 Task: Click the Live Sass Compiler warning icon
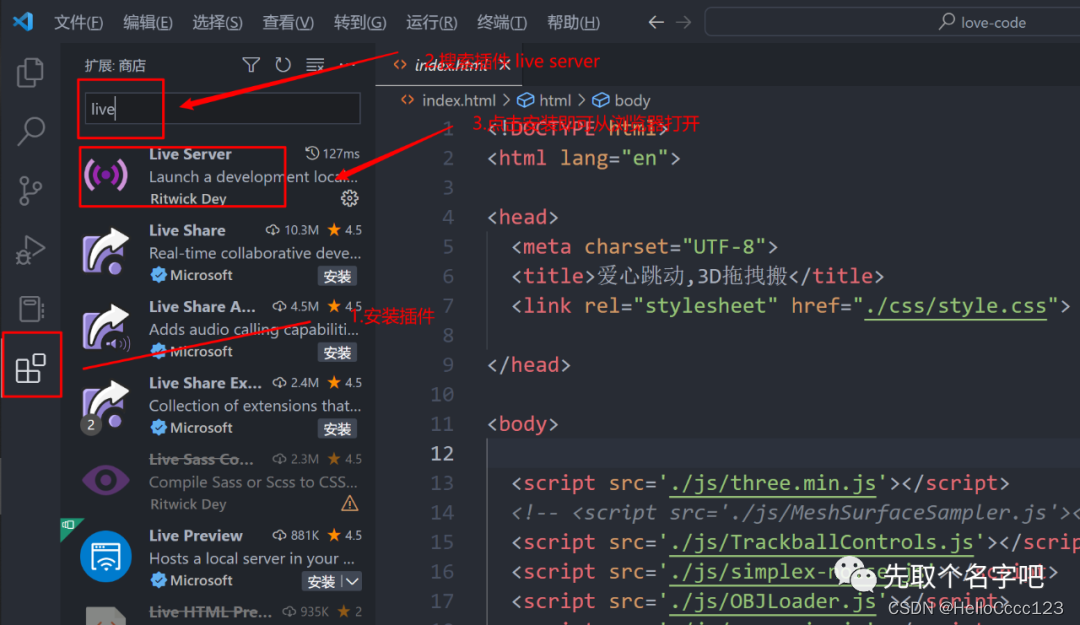pyautogui.click(x=349, y=504)
